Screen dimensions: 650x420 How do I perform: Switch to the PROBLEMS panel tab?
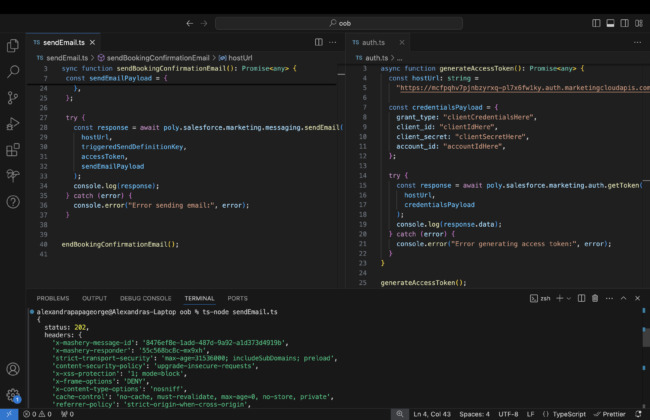(53, 299)
